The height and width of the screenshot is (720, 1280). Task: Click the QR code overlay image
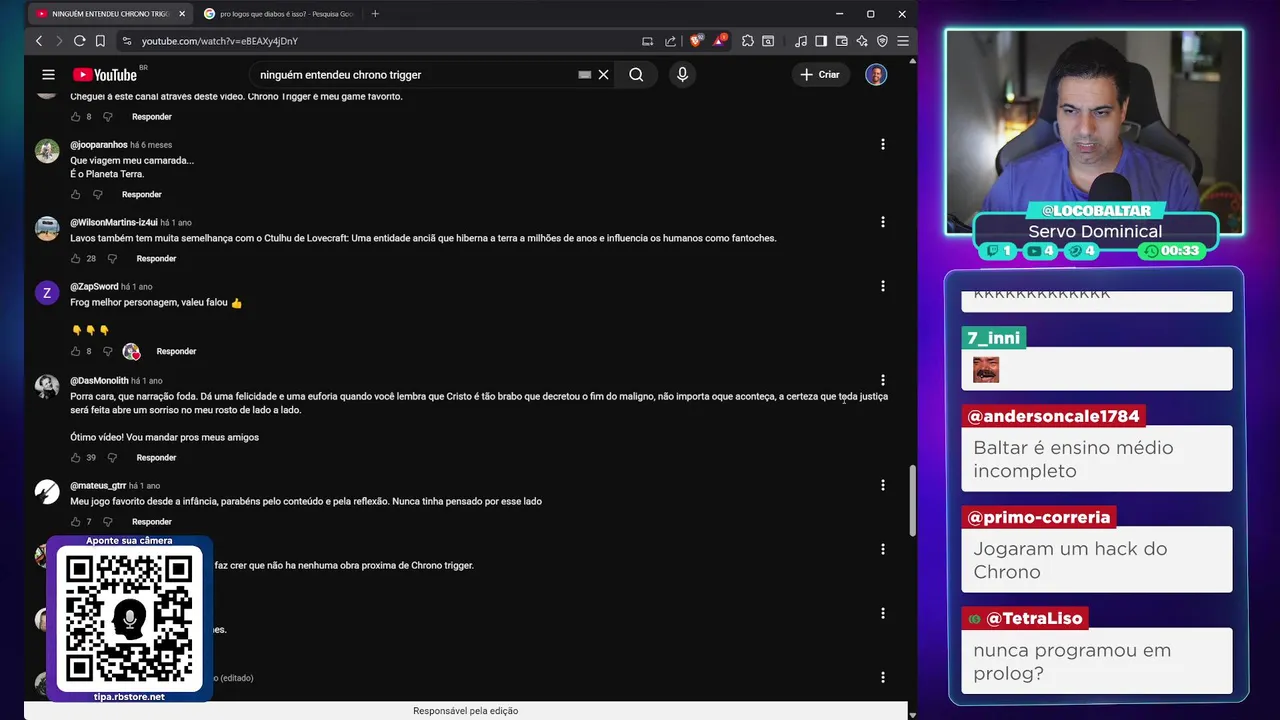pyautogui.click(x=129, y=620)
